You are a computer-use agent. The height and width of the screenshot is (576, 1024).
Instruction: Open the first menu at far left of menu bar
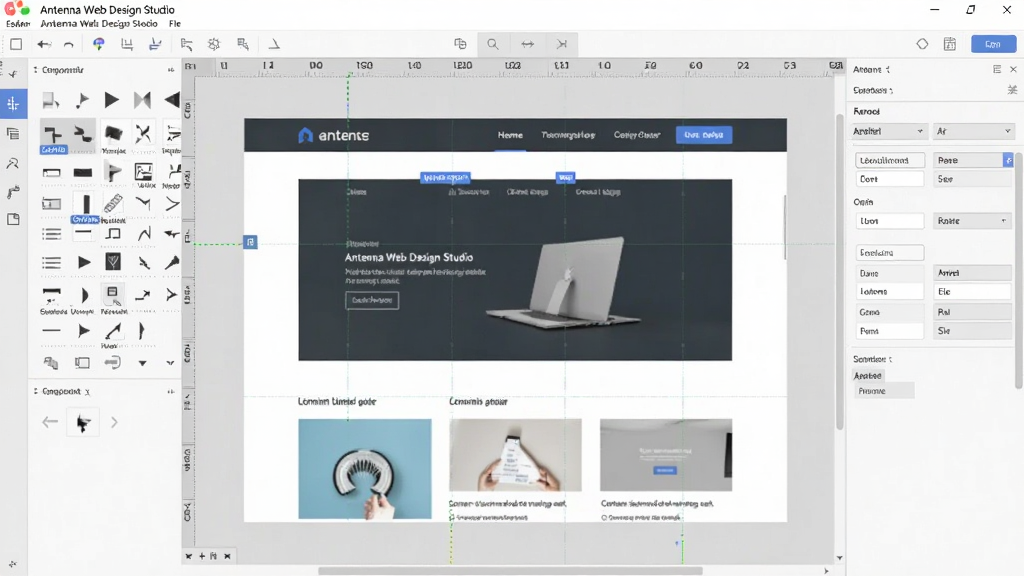coord(18,24)
